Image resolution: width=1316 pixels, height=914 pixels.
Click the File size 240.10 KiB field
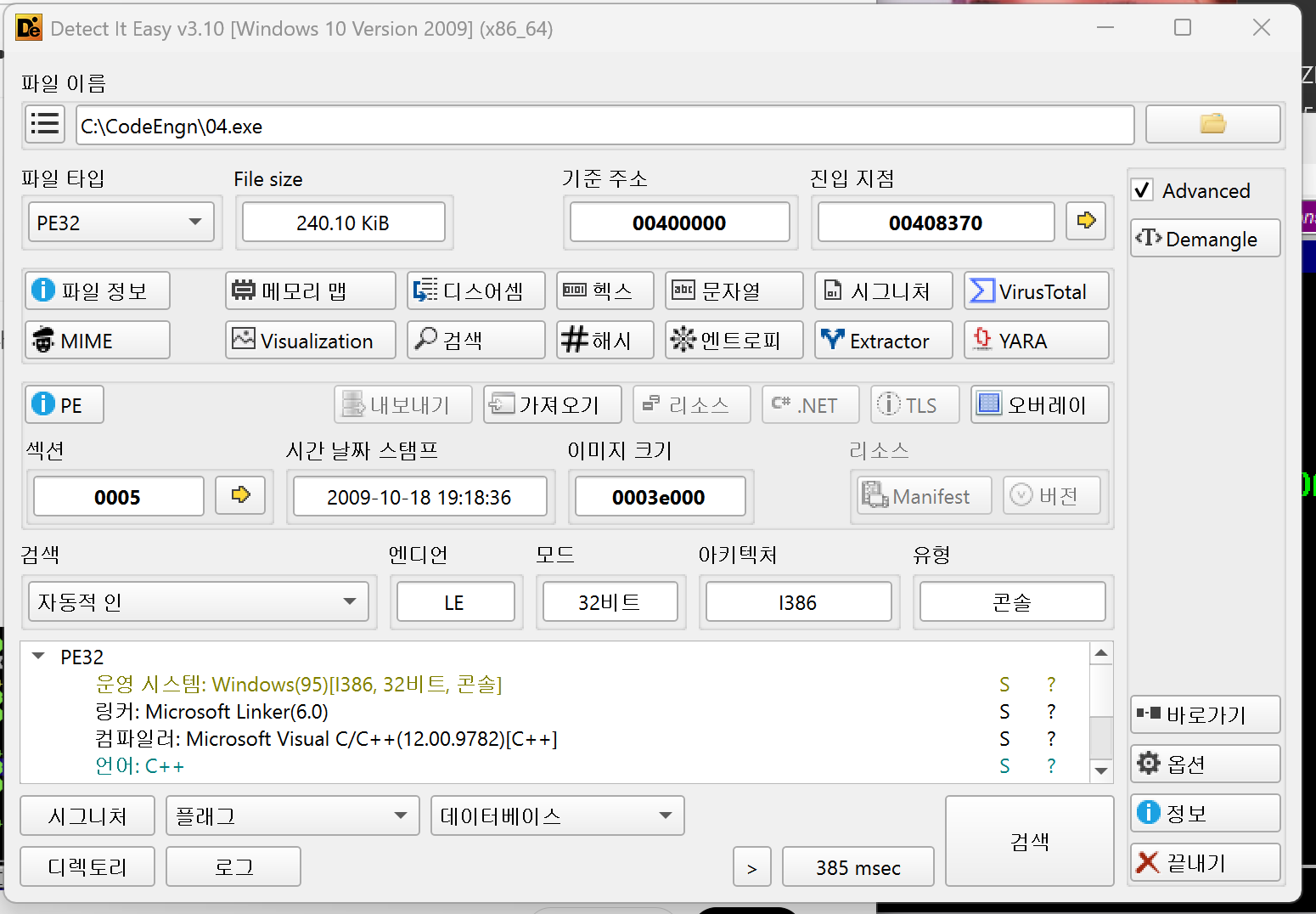344,223
